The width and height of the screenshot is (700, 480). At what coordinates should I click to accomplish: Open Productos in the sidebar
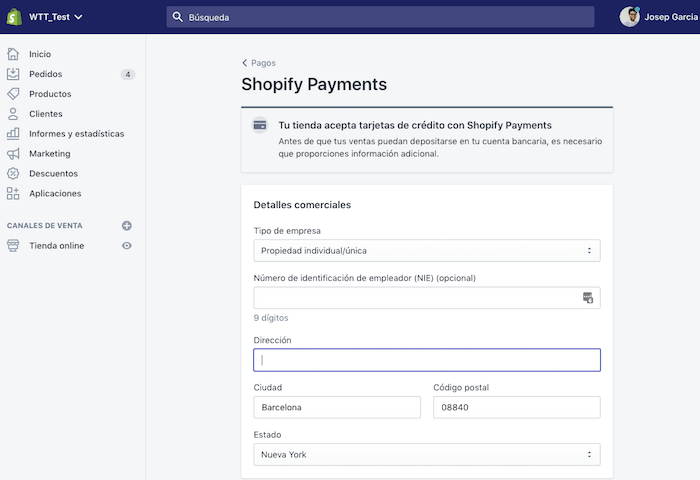pos(50,94)
